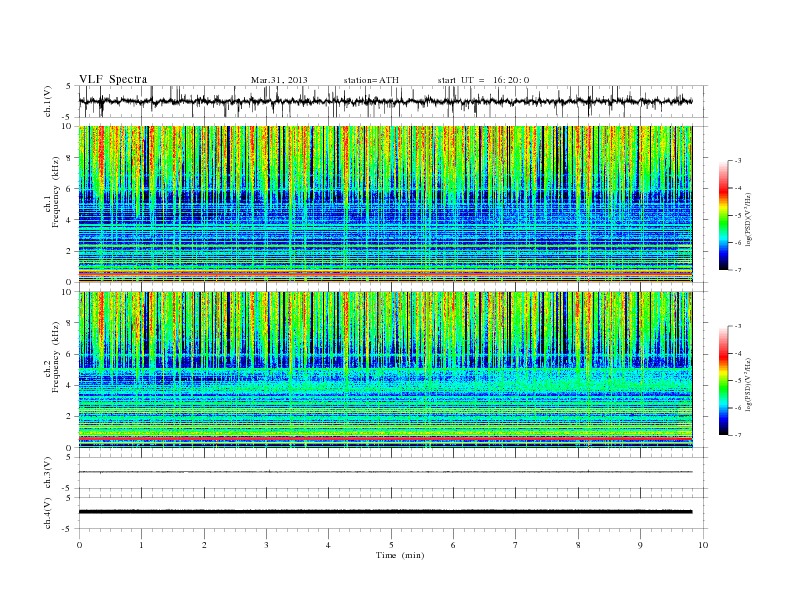Click the "Time (min)" x-axis label
Screen dimensions: 792x612
click(x=400, y=555)
